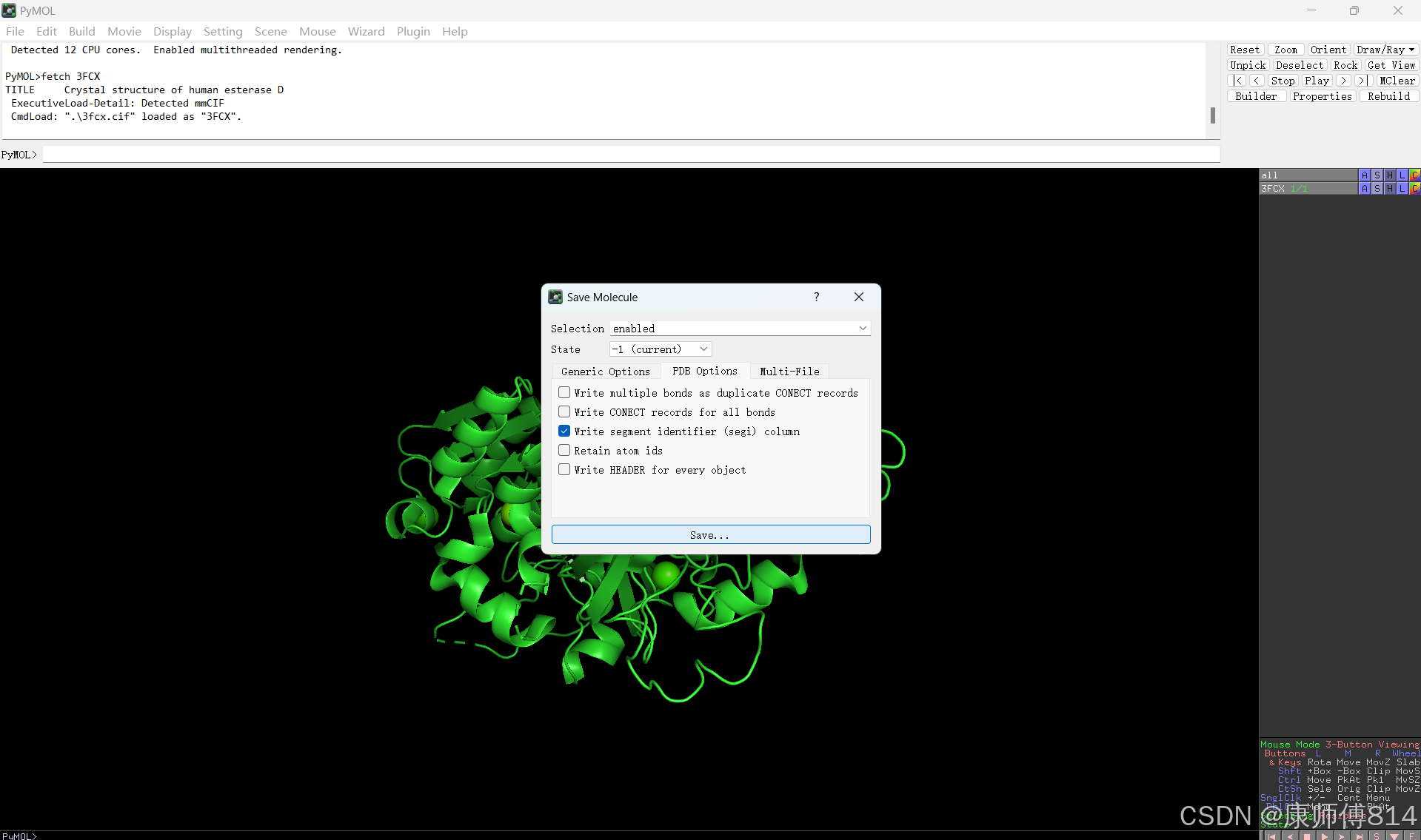Select the PDB Options tab

705,371
